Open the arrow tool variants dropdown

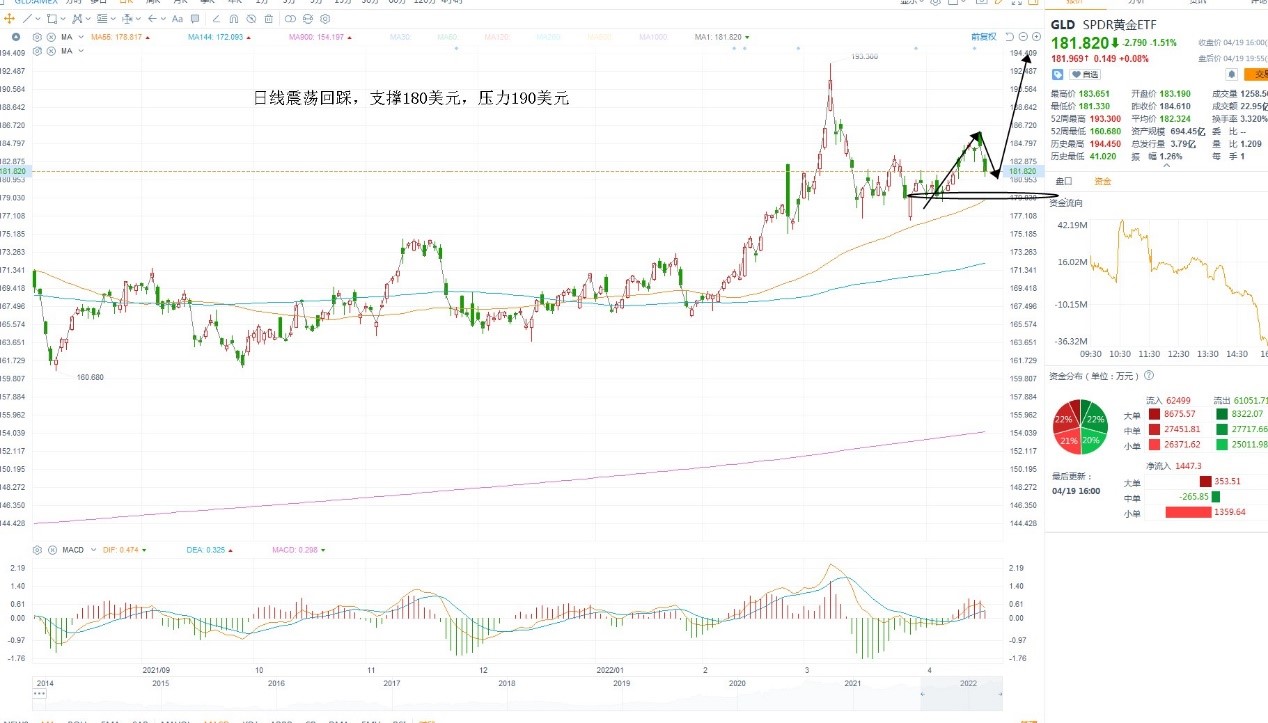pos(163,19)
